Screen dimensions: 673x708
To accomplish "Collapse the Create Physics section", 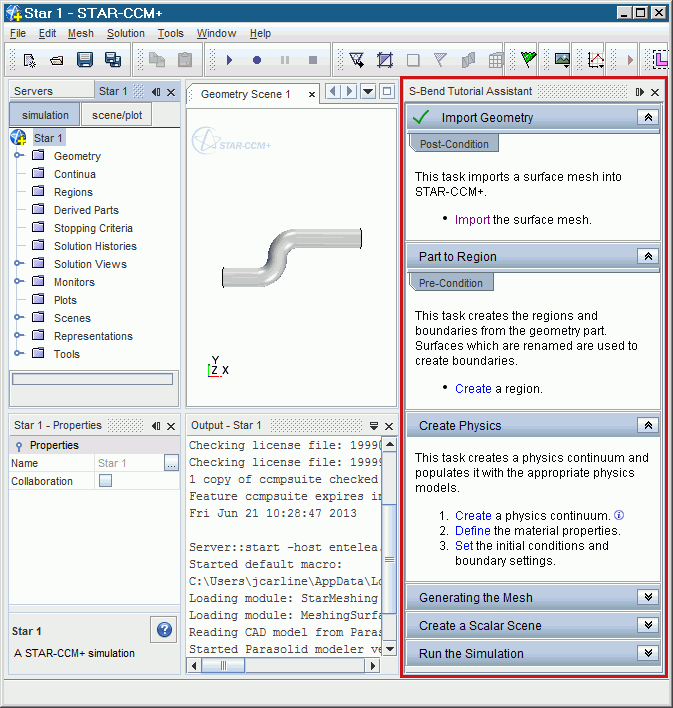I will (x=649, y=425).
